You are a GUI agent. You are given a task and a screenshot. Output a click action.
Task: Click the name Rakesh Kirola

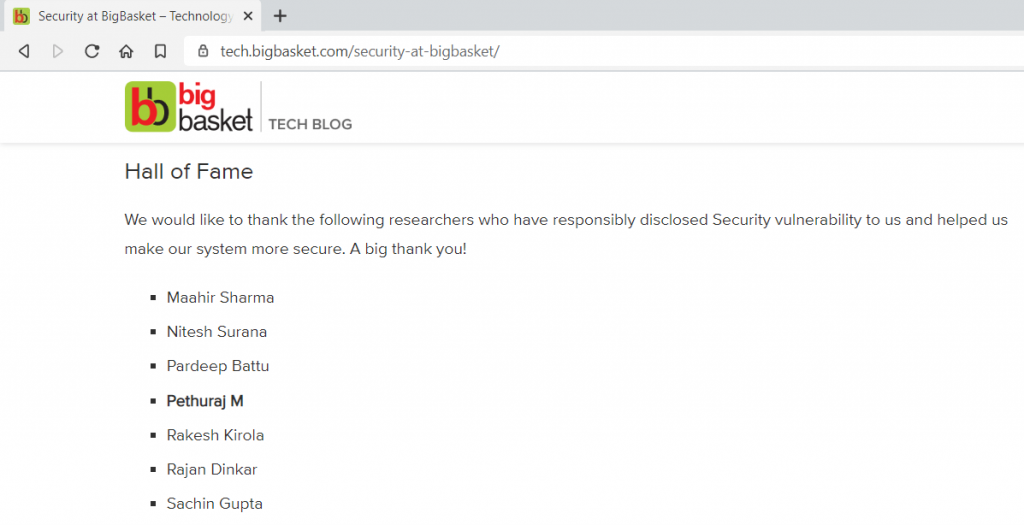pos(216,435)
